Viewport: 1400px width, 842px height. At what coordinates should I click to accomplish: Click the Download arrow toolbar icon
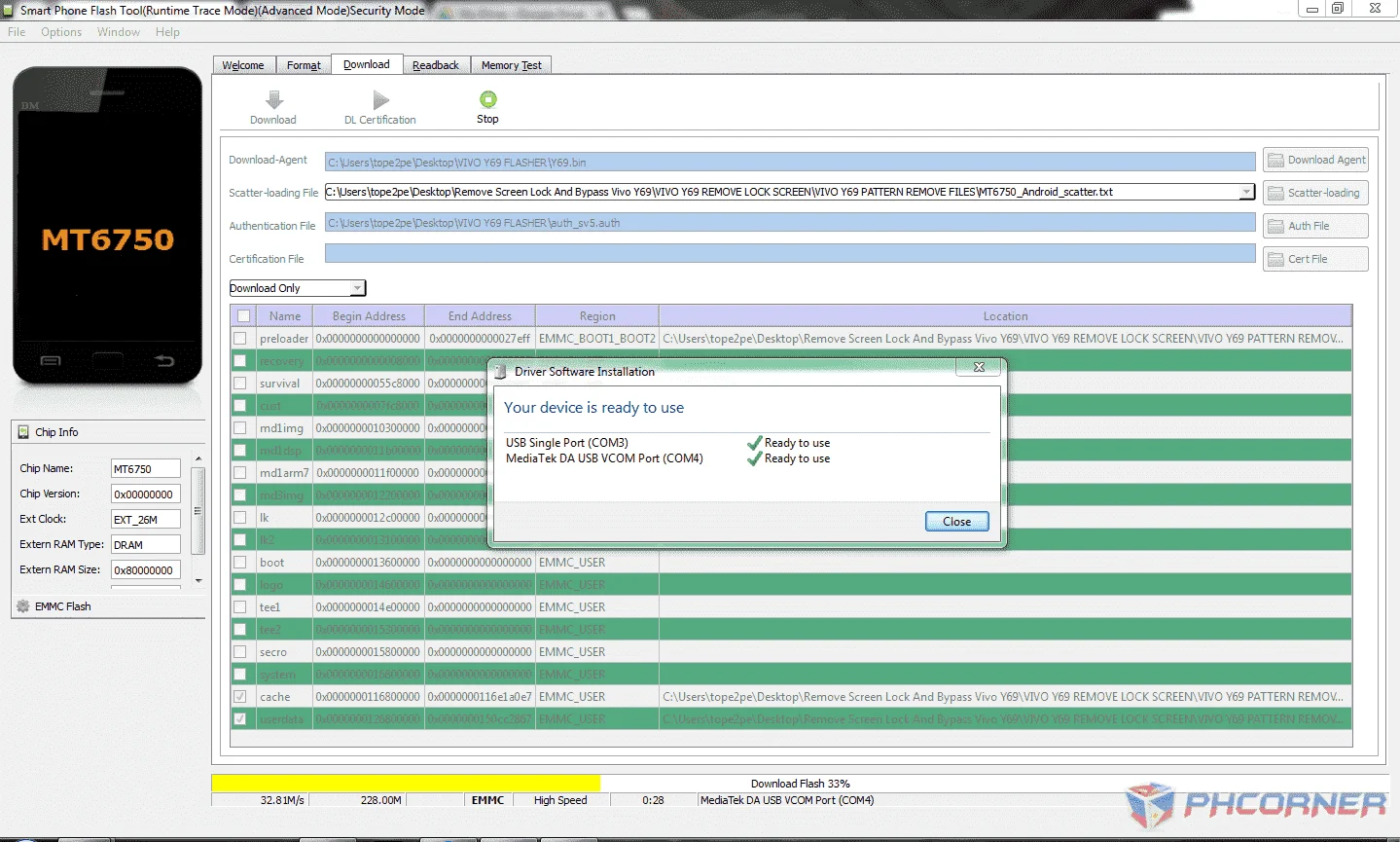pyautogui.click(x=274, y=99)
